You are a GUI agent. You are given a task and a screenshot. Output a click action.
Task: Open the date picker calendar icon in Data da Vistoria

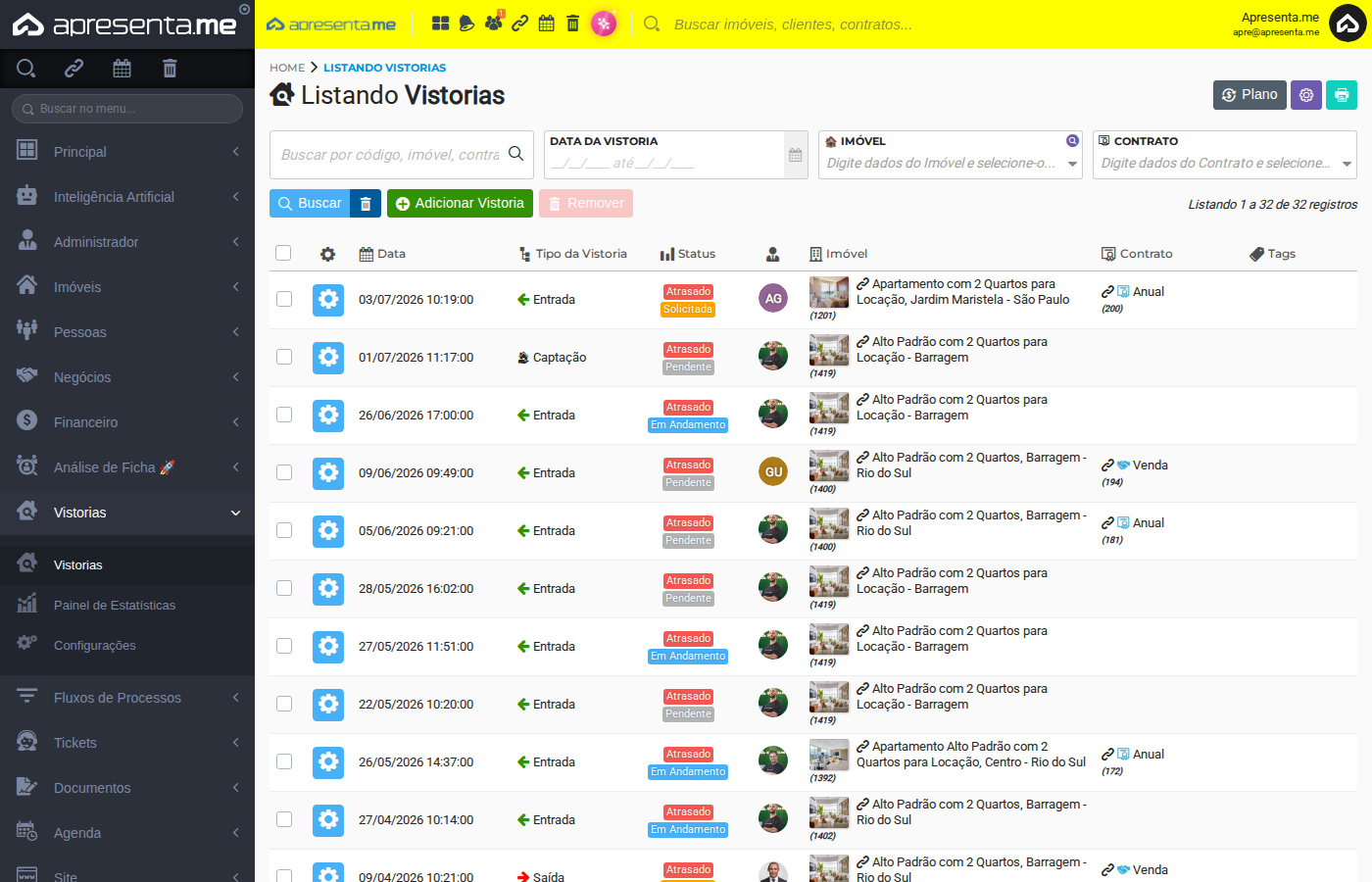click(796, 155)
